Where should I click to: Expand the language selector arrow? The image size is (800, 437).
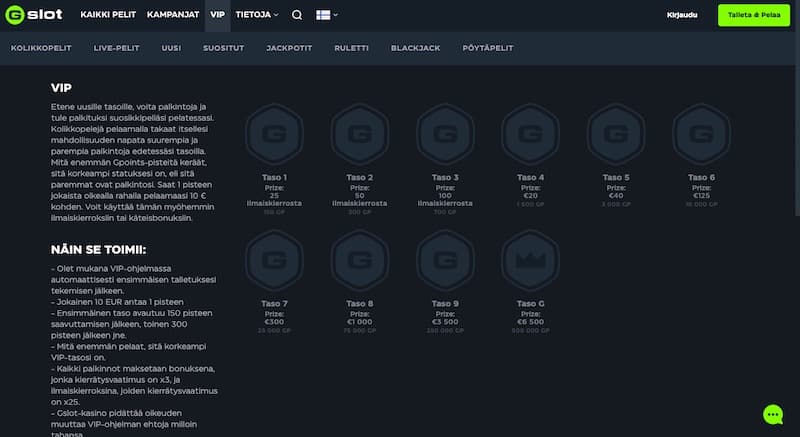335,15
